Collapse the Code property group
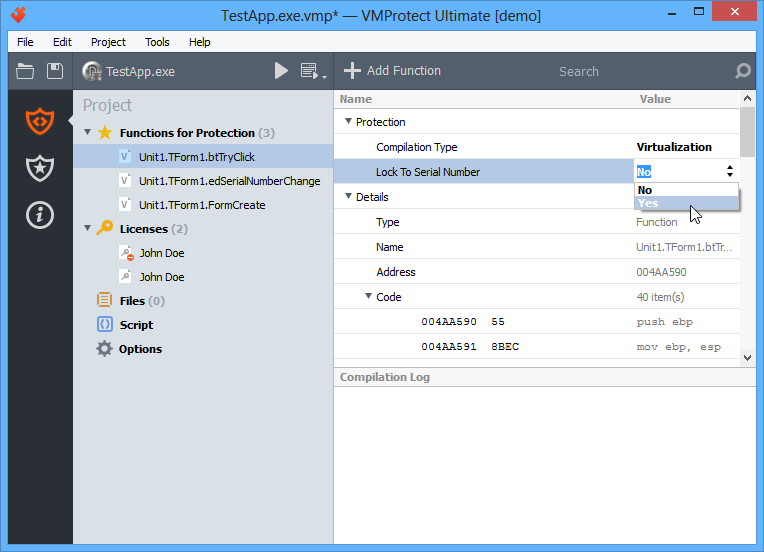764x552 pixels. (x=368, y=297)
